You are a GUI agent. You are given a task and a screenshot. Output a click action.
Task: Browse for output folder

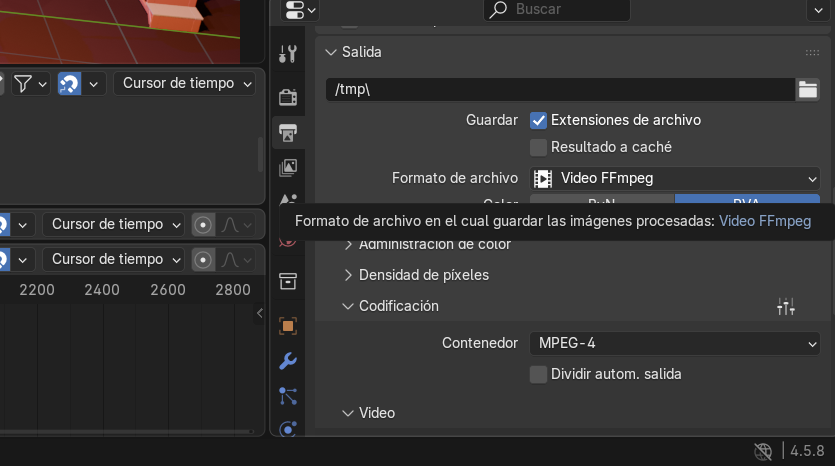[807, 89]
